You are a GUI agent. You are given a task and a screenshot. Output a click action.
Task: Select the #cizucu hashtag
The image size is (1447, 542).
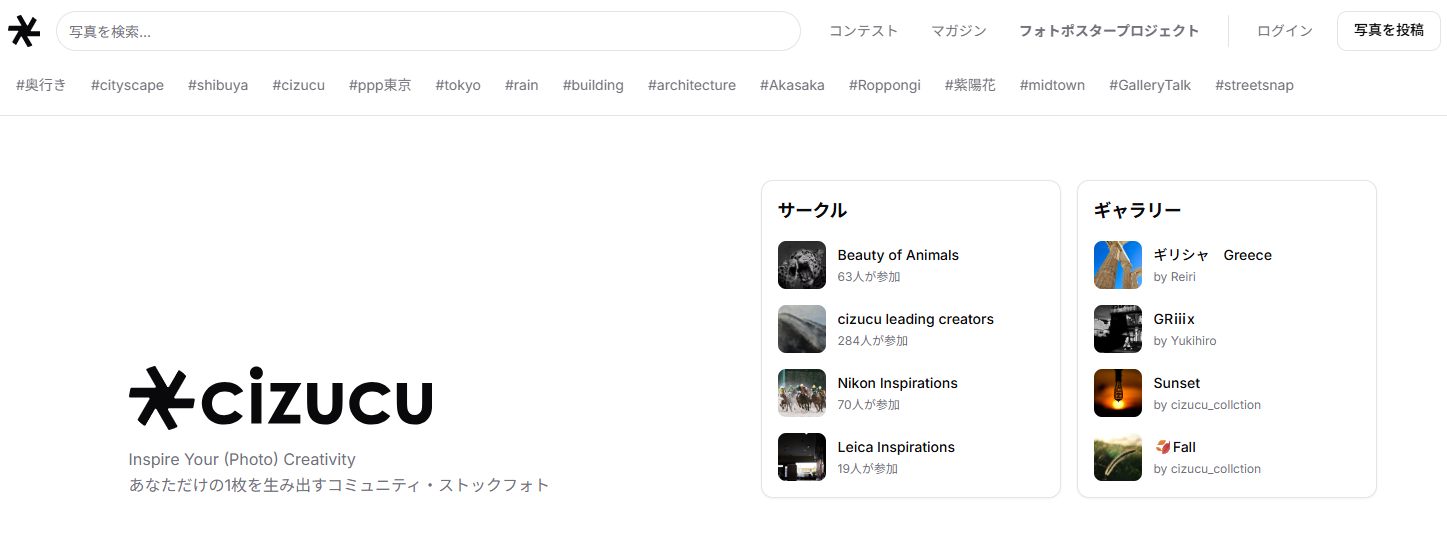point(299,85)
